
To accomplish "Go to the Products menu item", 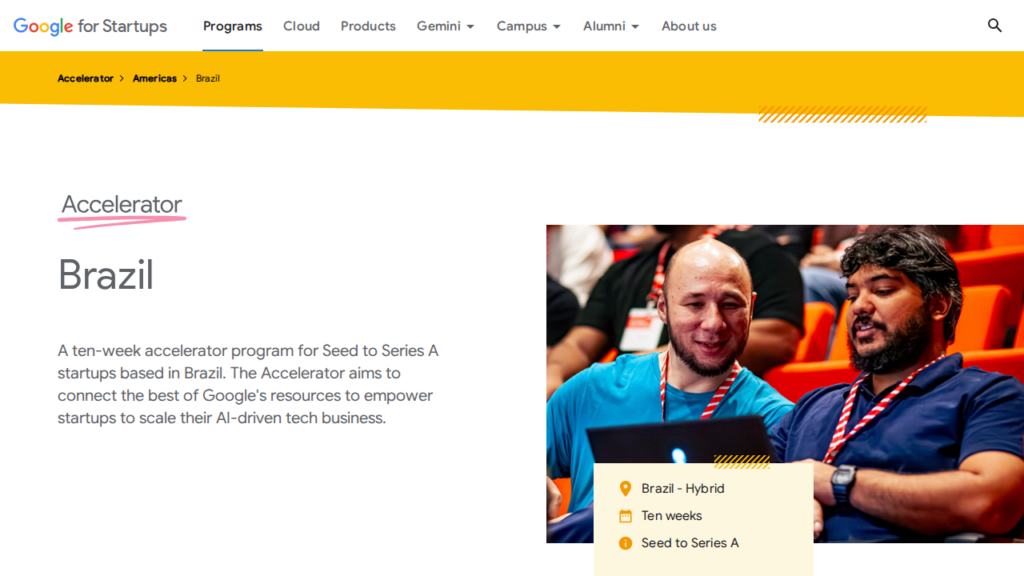I will tap(368, 26).
